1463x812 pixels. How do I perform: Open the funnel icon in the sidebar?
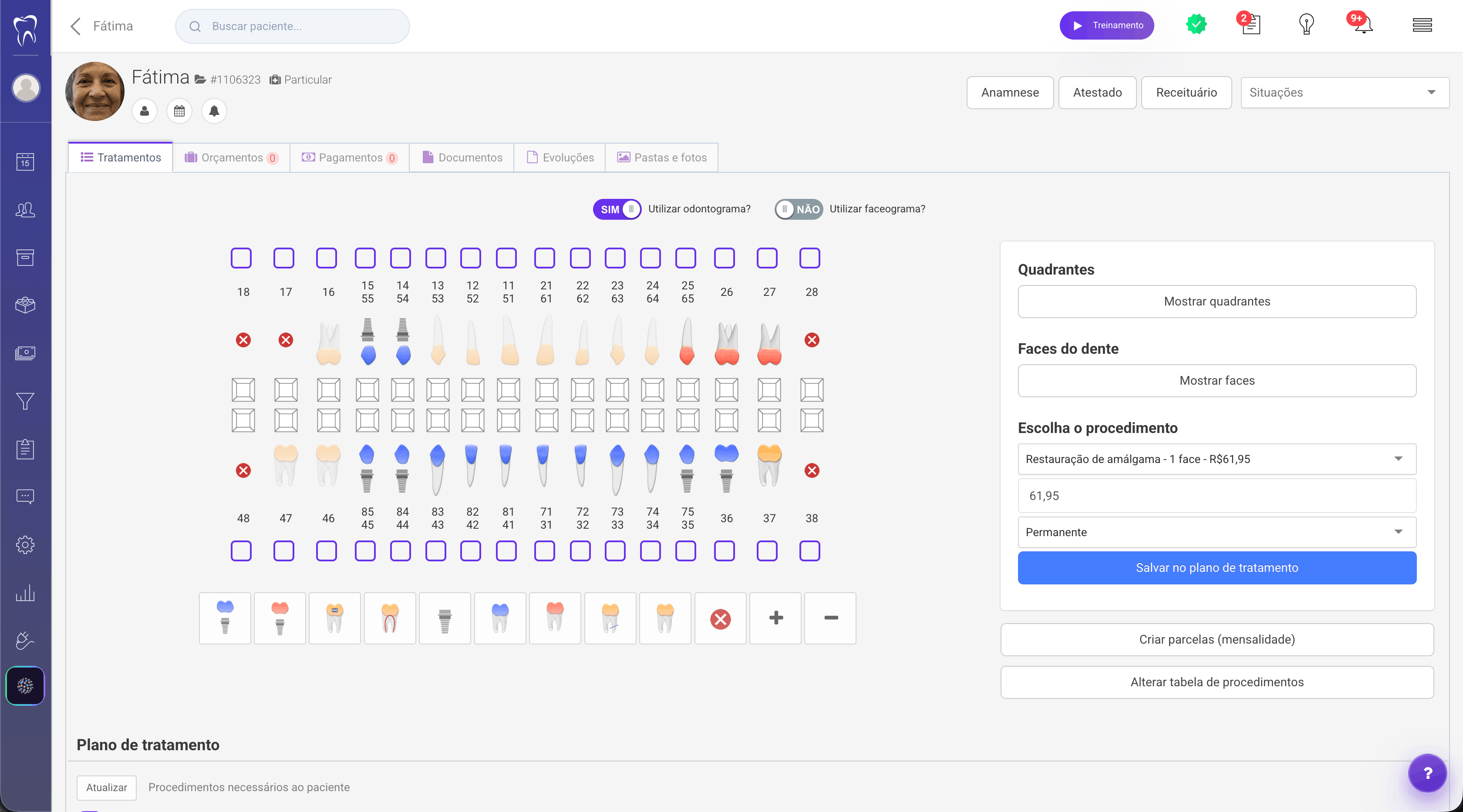(25, 402)
